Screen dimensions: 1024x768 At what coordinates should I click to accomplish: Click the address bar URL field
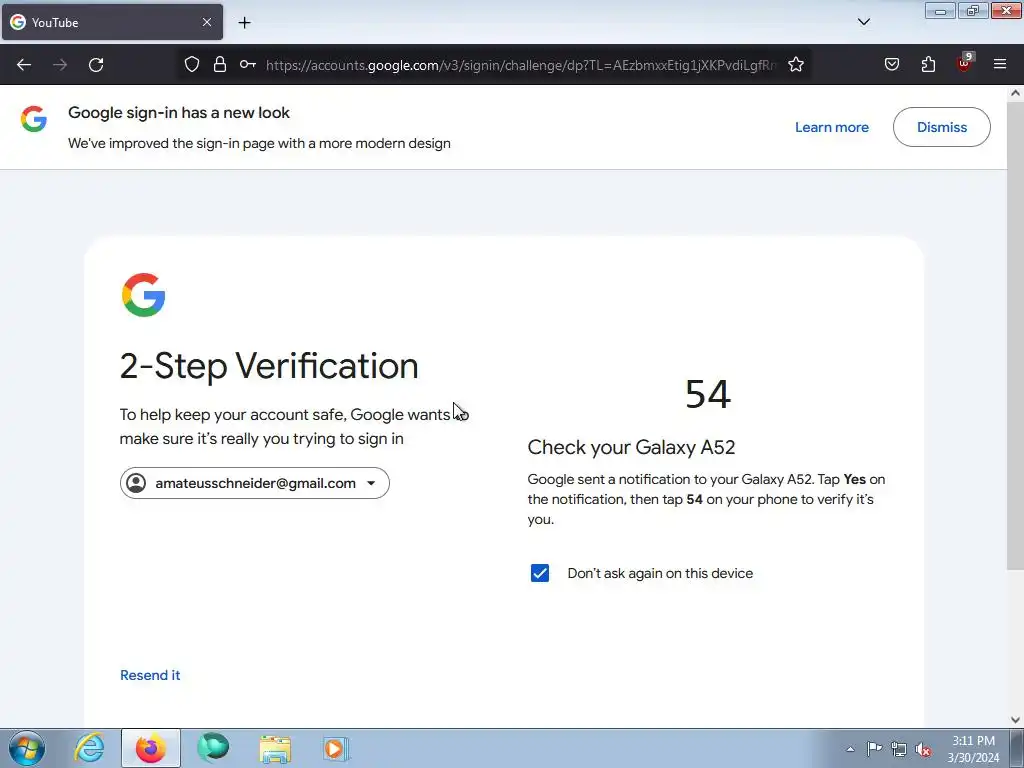point(521,65)
